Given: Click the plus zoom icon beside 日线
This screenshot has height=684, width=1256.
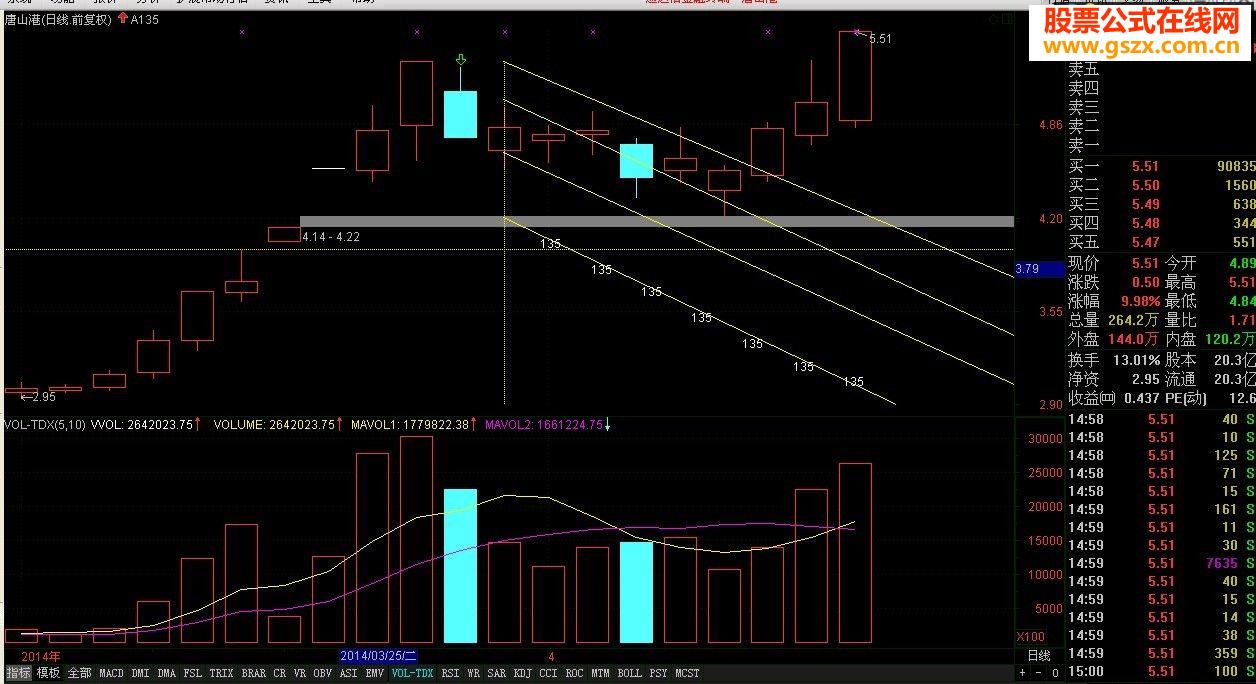Looking at the screenshot, I should 1020,673.
